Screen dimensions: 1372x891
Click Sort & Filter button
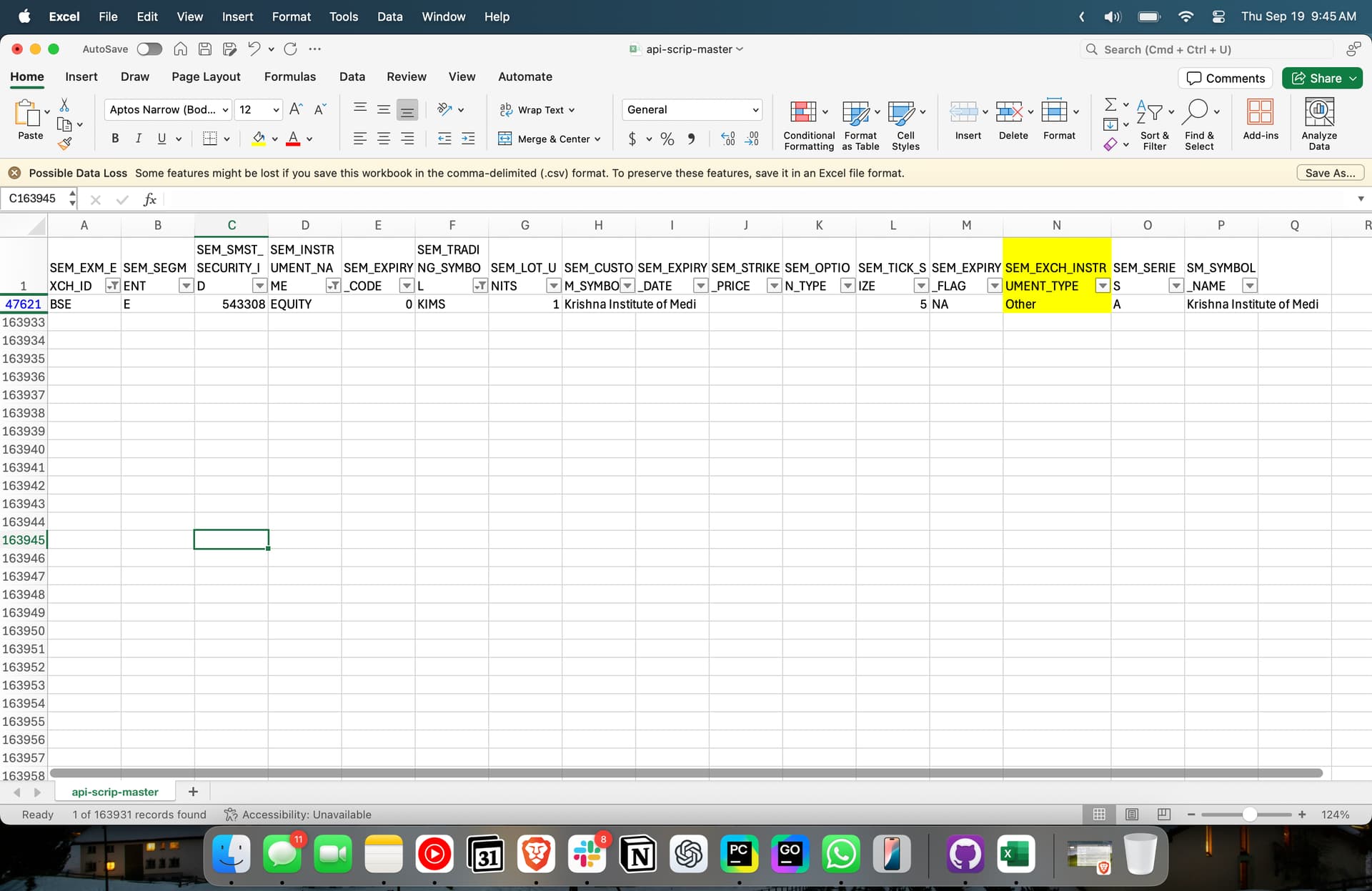tap(1154, 124)
